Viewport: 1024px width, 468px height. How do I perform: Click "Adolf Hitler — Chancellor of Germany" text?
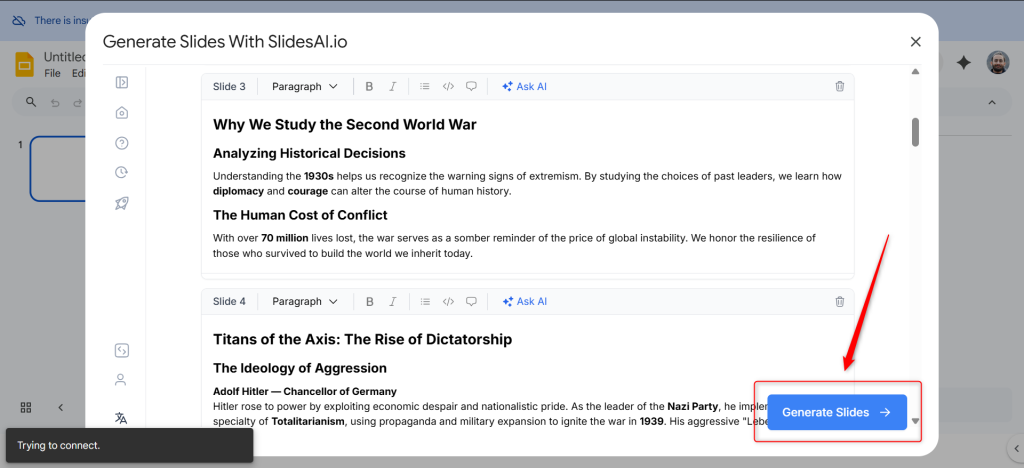(305, 392)
